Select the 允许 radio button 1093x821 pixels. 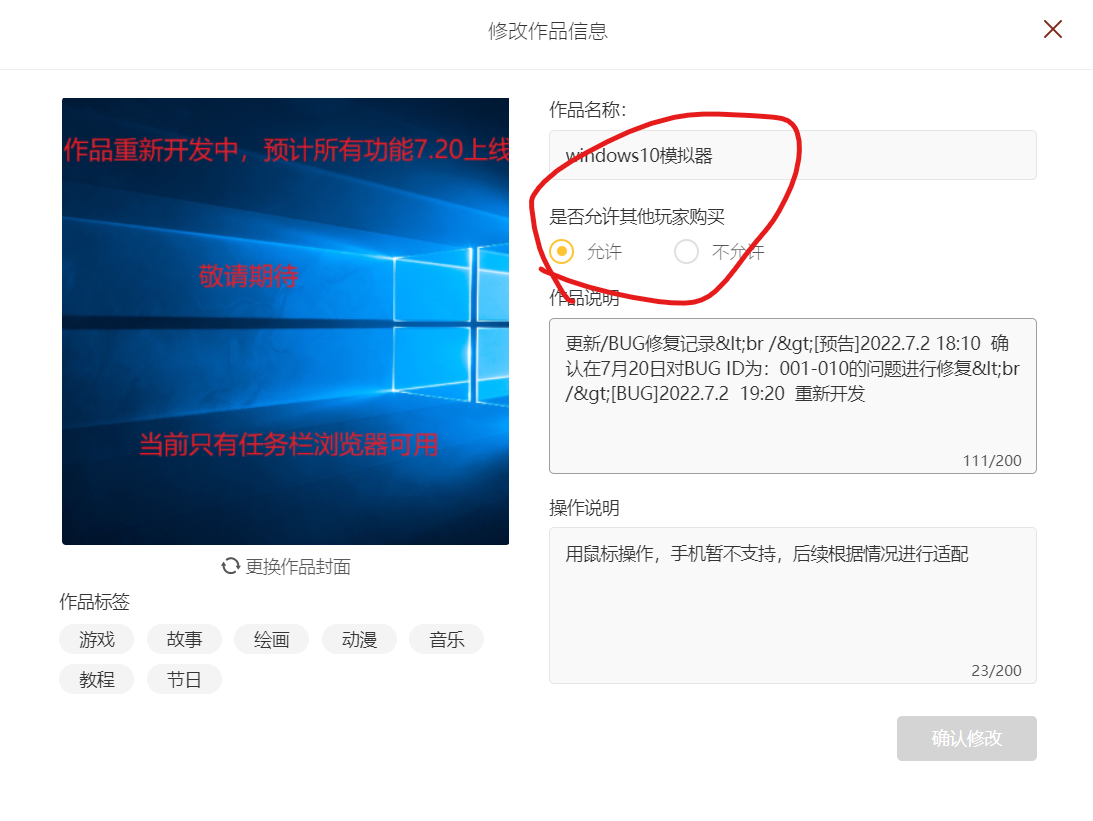[562, 251]
